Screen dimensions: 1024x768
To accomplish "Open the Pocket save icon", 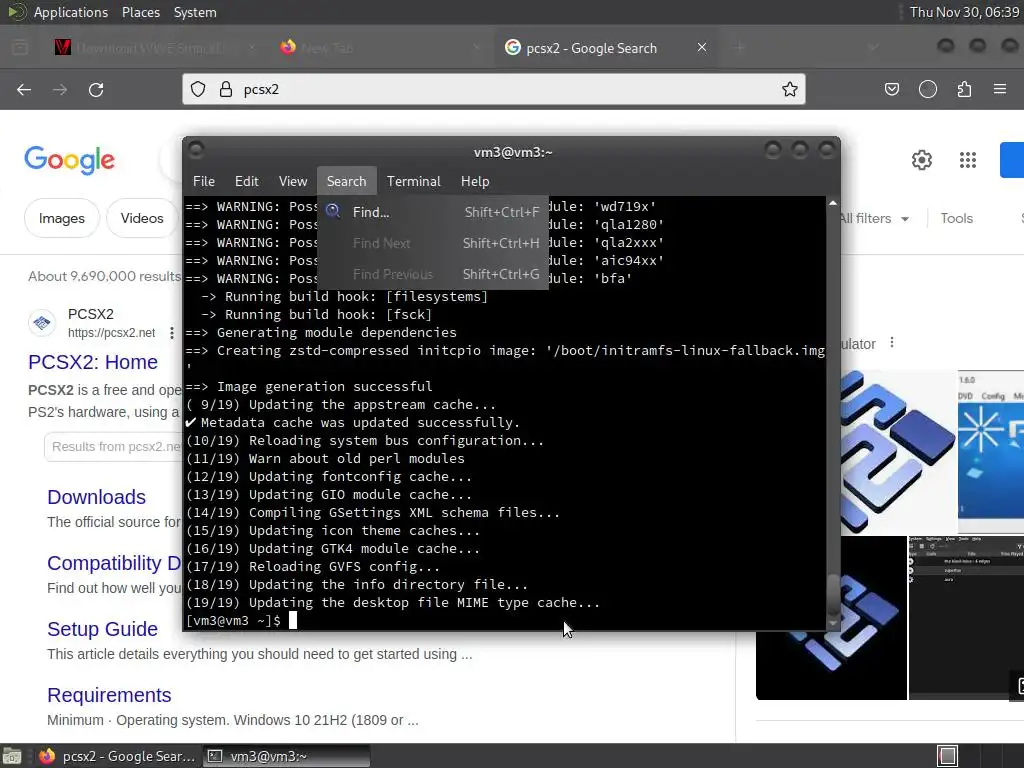I will click(891, 89).
